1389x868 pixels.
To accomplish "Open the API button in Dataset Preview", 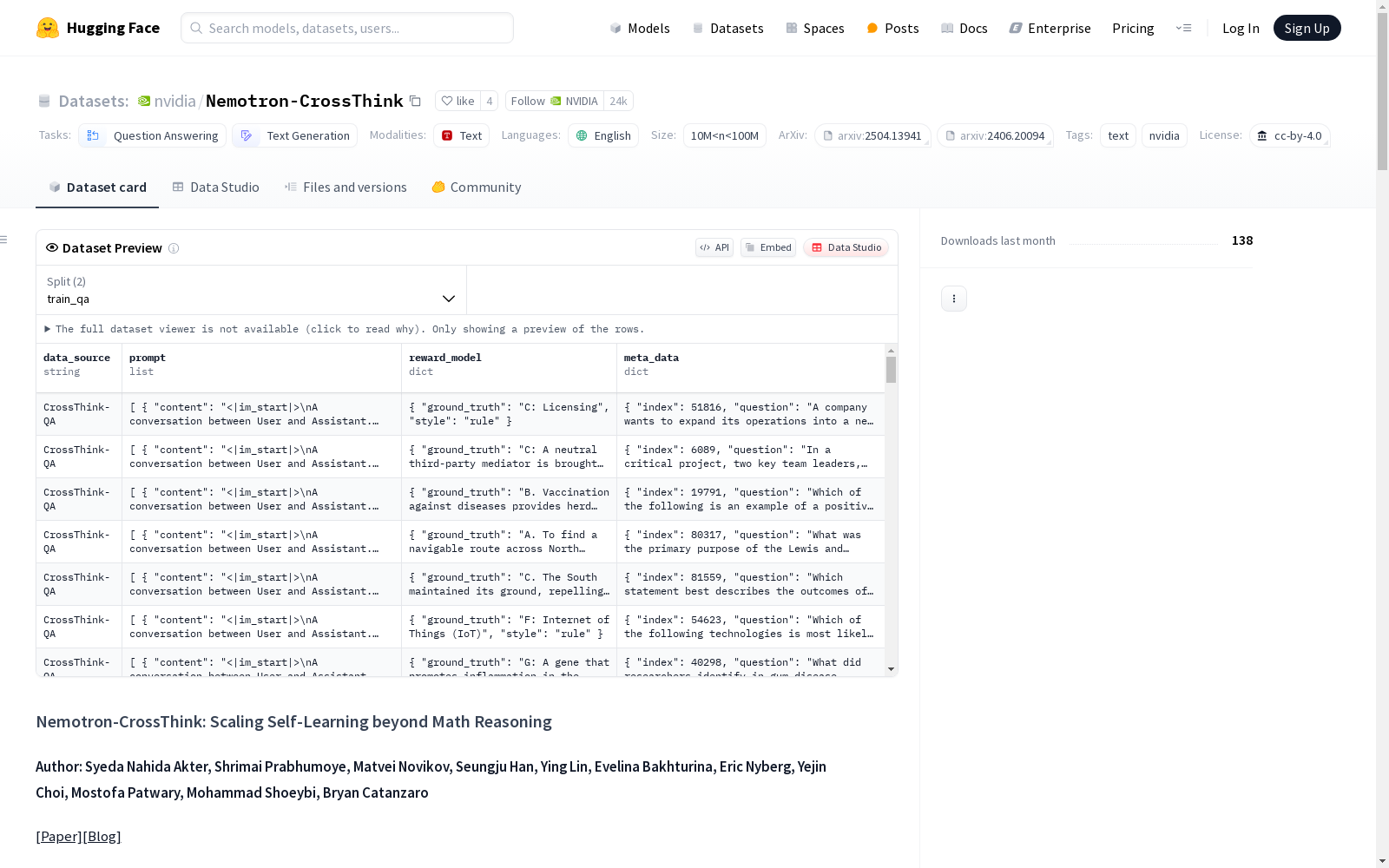I will pos(714,247).
